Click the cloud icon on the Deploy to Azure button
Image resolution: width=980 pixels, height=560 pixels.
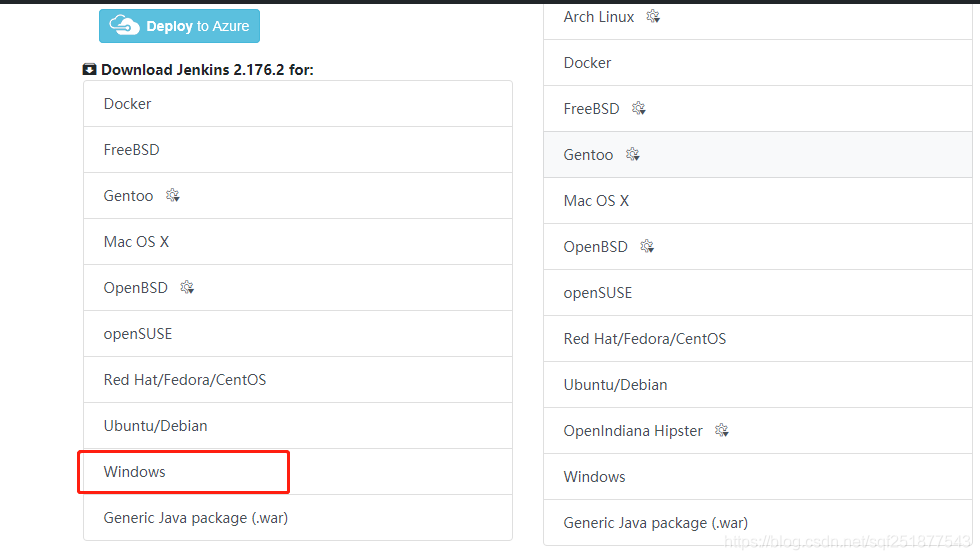(124, 26)
